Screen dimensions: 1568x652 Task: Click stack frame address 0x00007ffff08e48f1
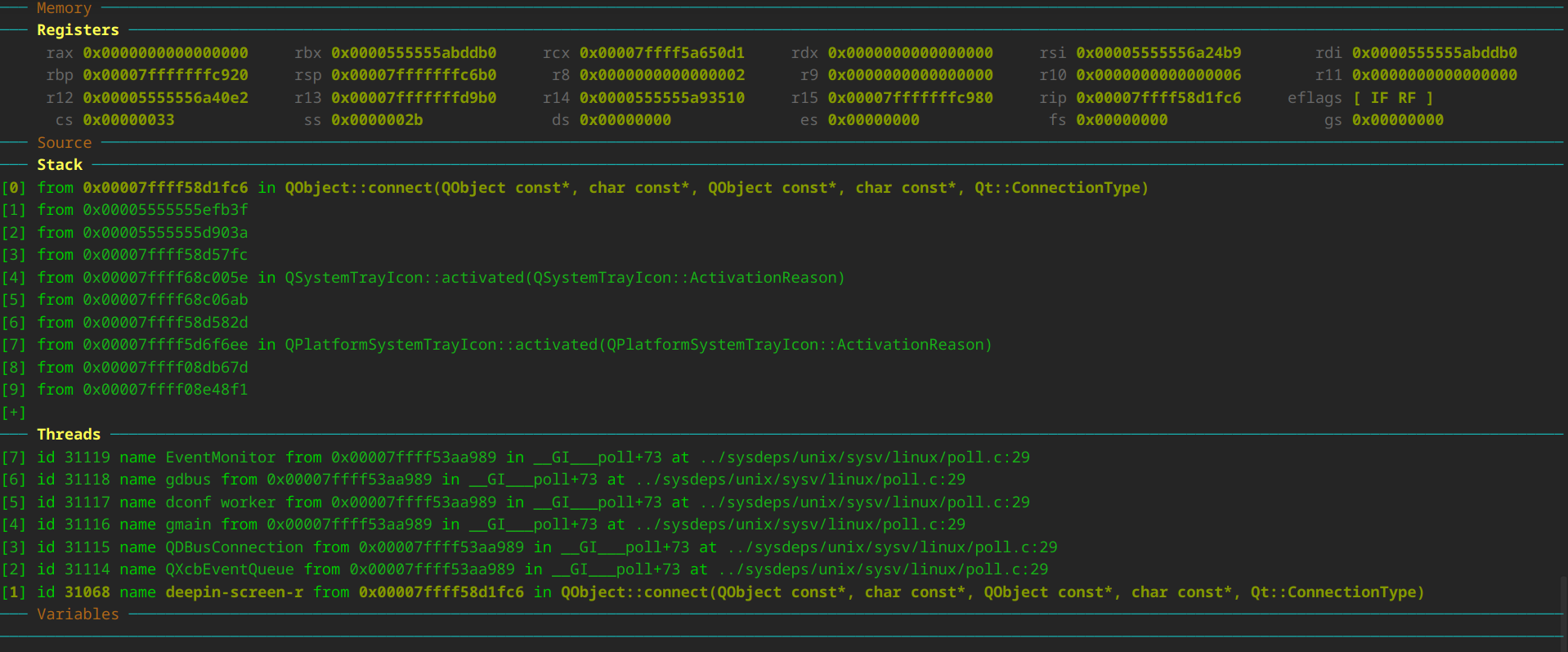point(165,390)
